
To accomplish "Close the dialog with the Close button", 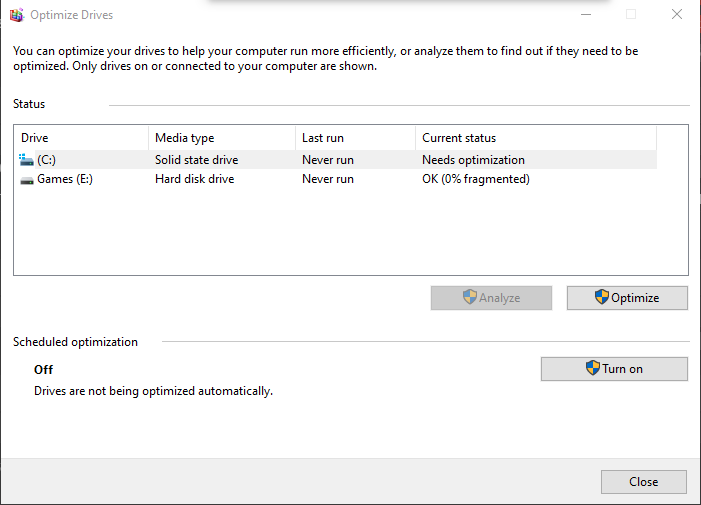I will pyautogui.click(x=644, y=482).
